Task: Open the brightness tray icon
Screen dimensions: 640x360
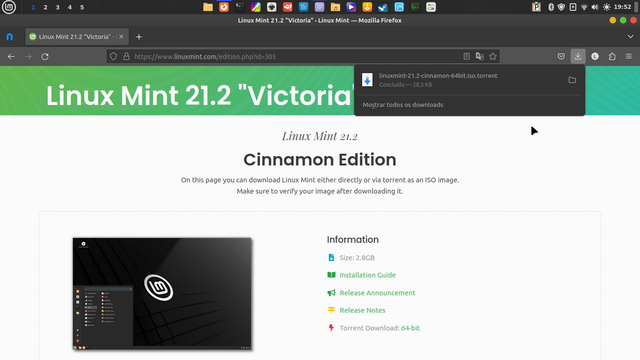Action: (607, 7)
